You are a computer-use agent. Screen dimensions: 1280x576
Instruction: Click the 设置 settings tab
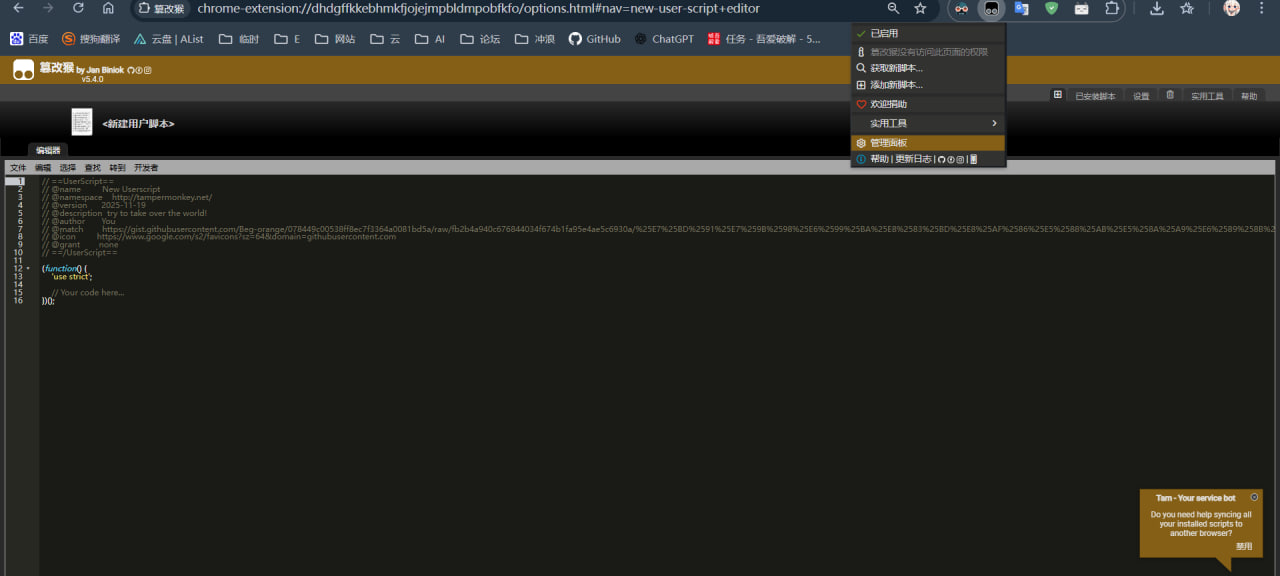pos(1141,96)
